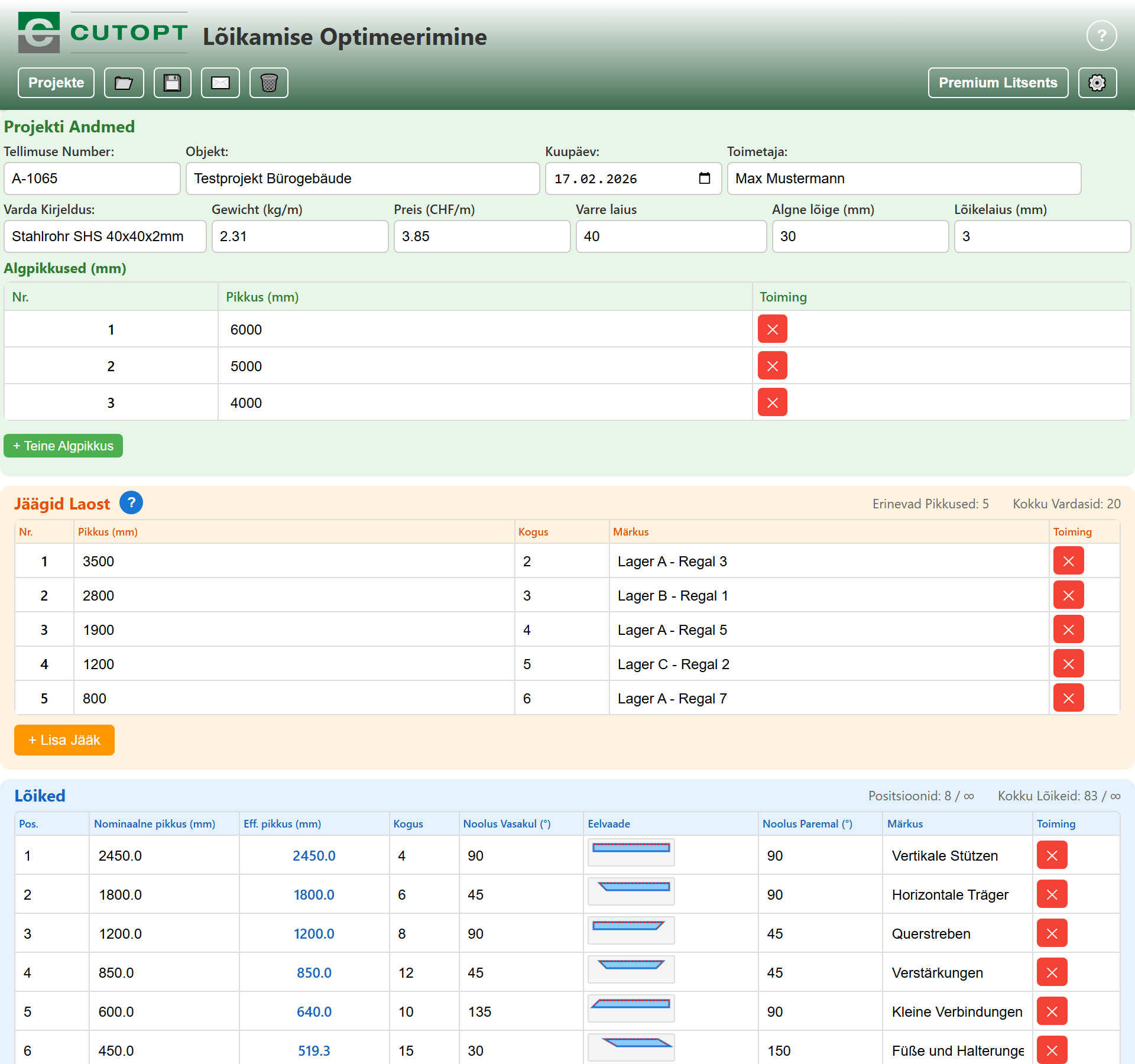This screenshot has width=1135, height=1064.
Task: Delete stock length 4000 row
Action: 772,403
